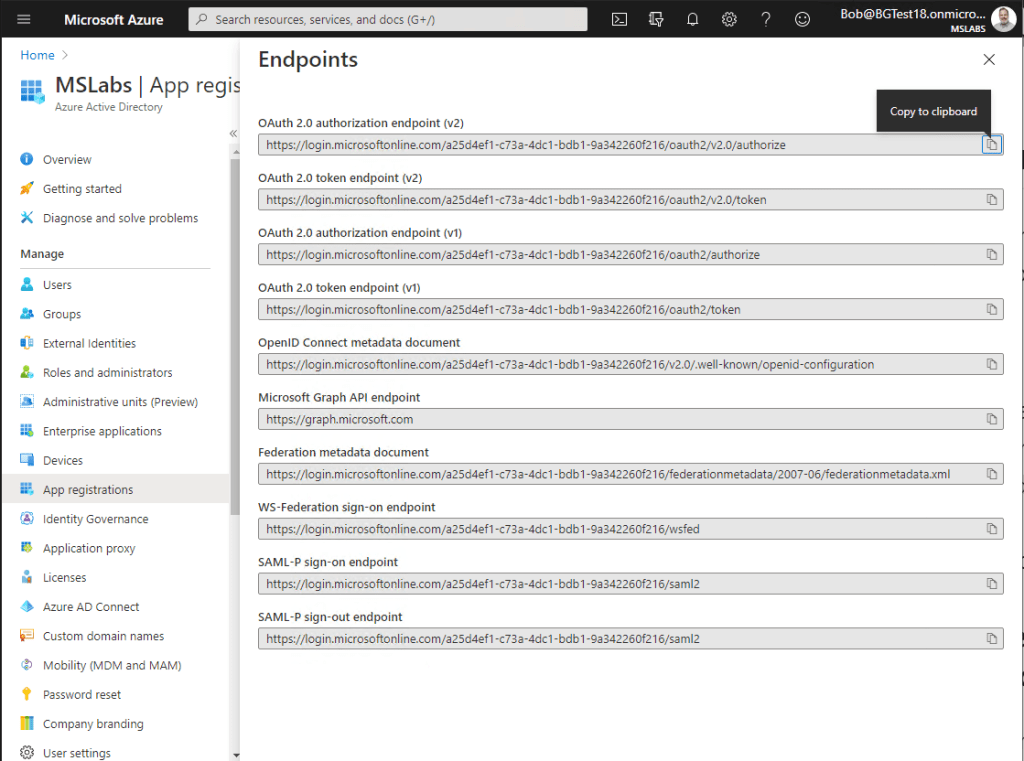Close the Endpoints panel
This screenshot has width=1024, height=761.
click(x=989, y=60)
